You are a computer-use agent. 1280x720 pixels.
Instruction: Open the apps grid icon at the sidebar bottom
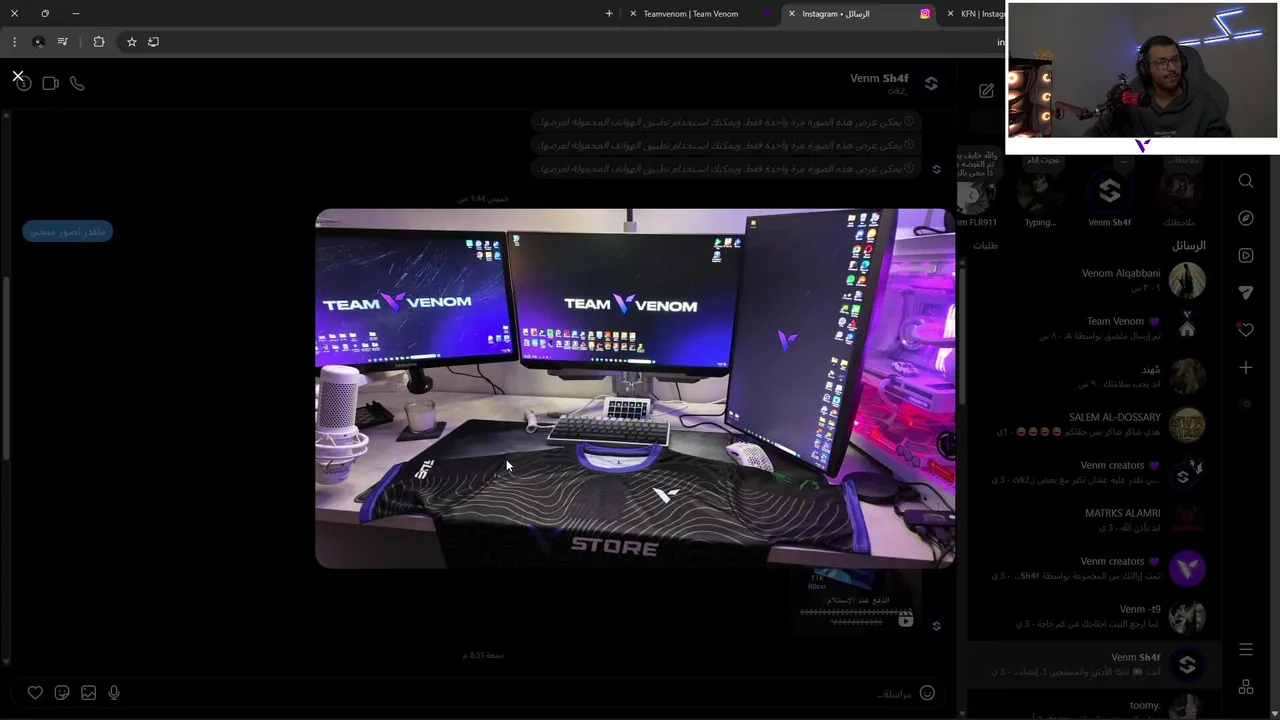pos(1246,687)
